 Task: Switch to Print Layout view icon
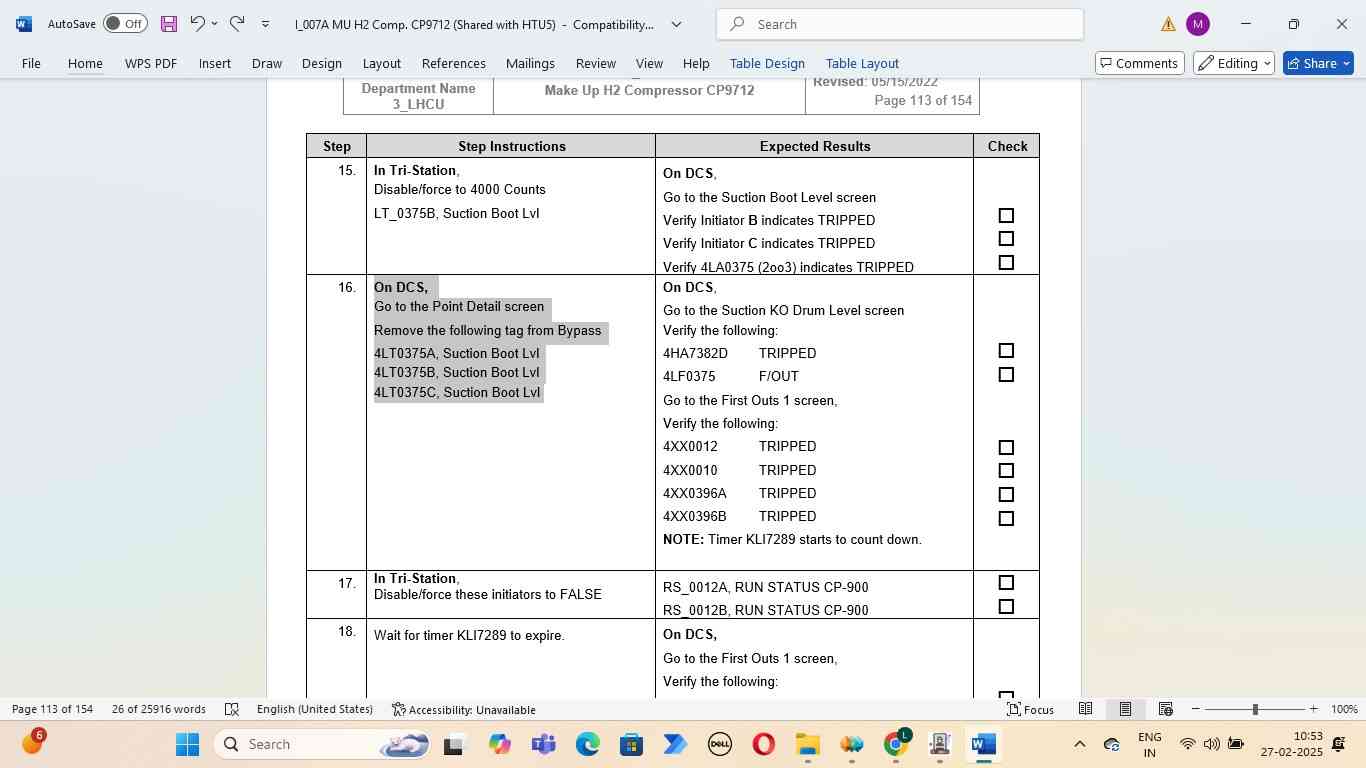click(1125, 709)
